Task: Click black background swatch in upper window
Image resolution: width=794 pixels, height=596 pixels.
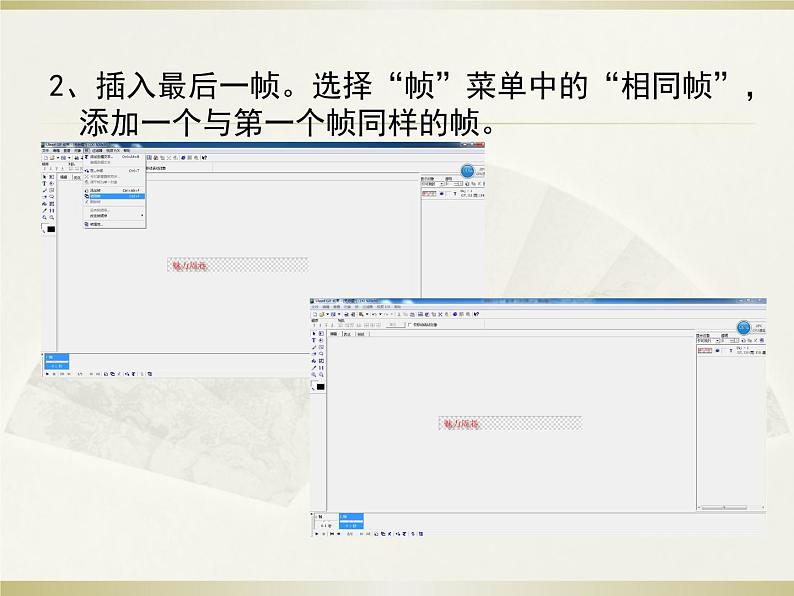Action: (x=51, y=229)
